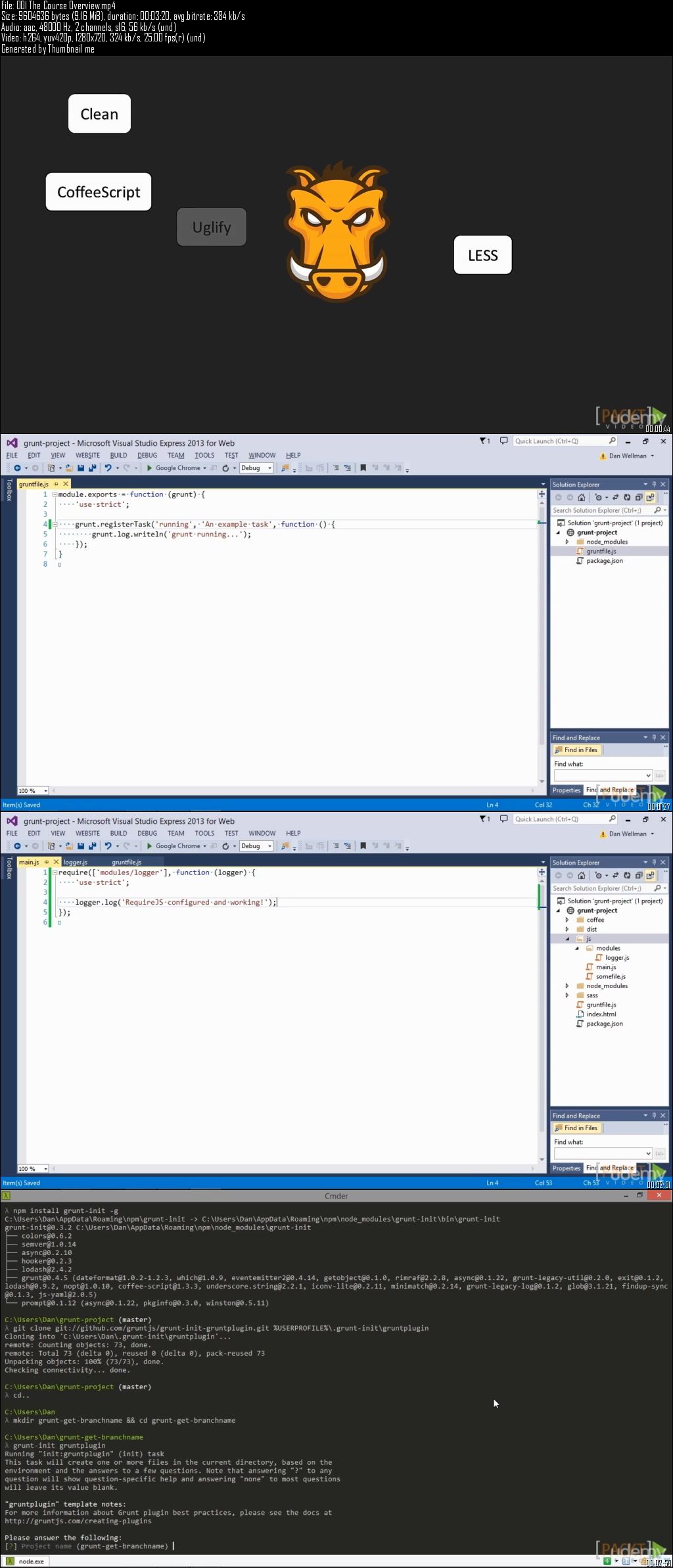Image resolution: width=673 pixels, height=1568 pixels.
Task: Click Open File icon in gruntfile.js frame toolbar
Action: pyautogui.click(x=69, y=468)
